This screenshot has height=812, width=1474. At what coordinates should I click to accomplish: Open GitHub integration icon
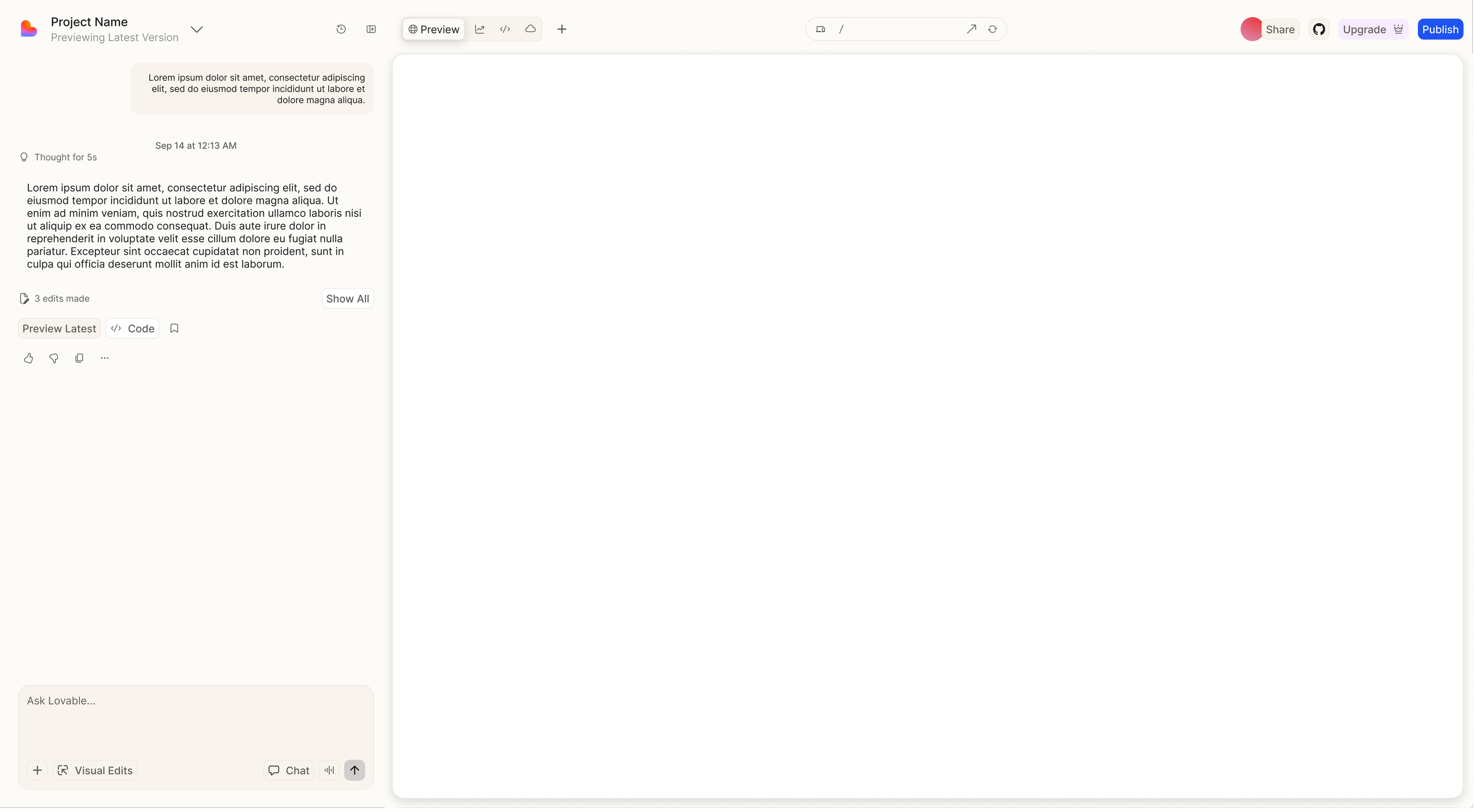coord(1319,29)
